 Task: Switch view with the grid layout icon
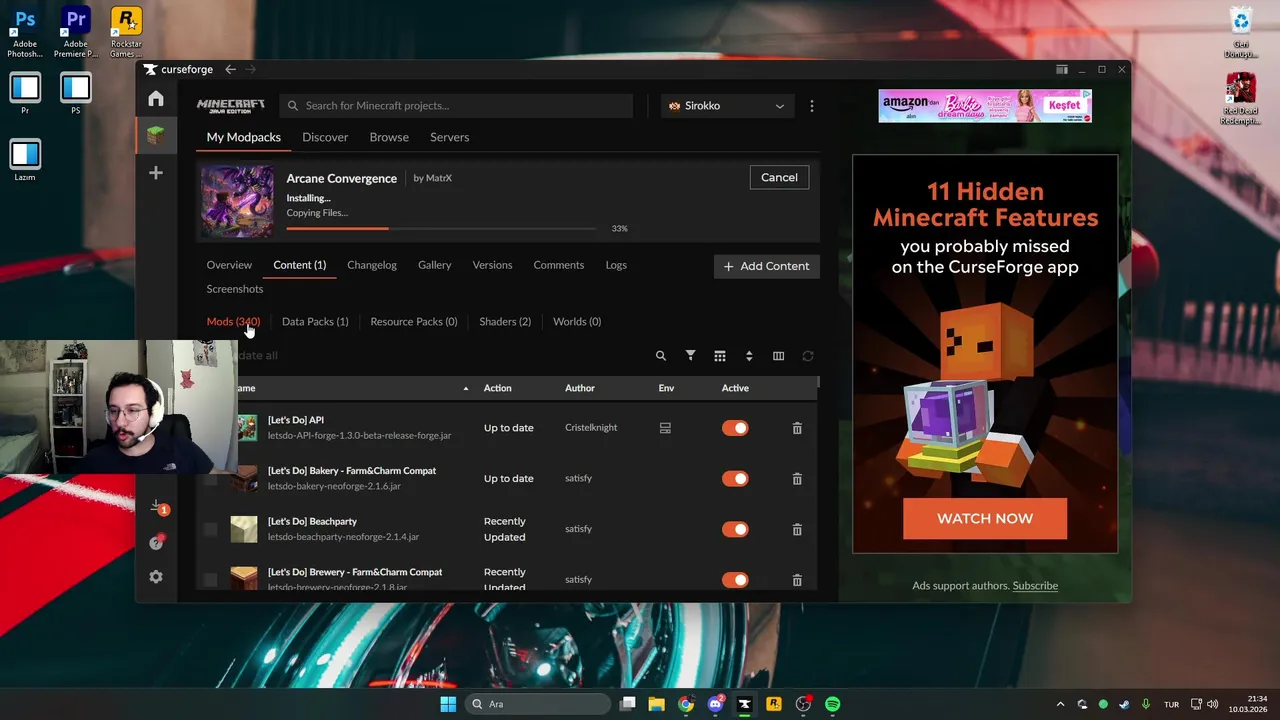point(719,356)
